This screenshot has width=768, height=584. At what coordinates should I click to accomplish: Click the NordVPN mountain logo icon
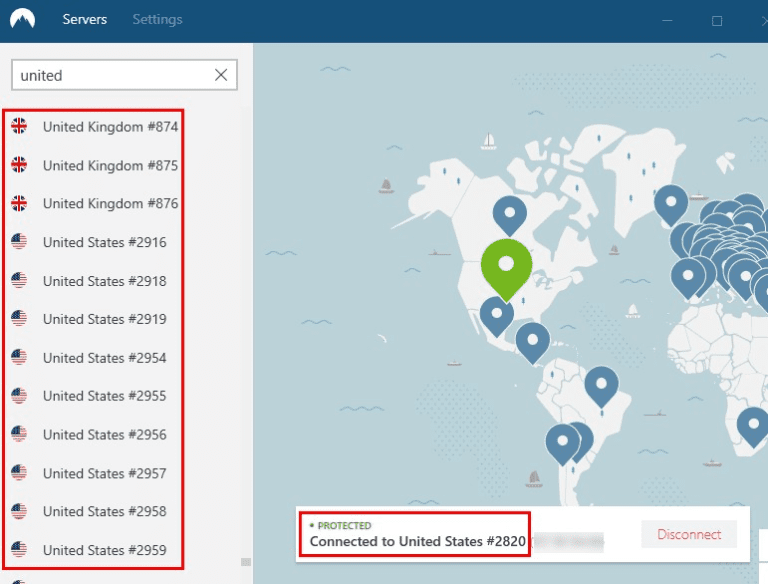[x=21, y=20]
